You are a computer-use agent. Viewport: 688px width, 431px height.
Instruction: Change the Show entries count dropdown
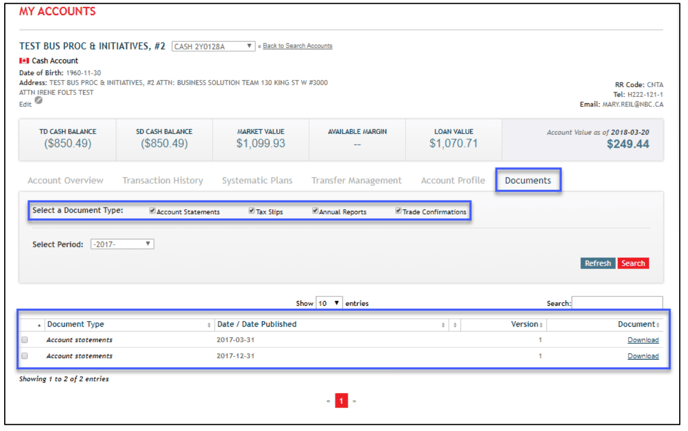pos(329,303)
